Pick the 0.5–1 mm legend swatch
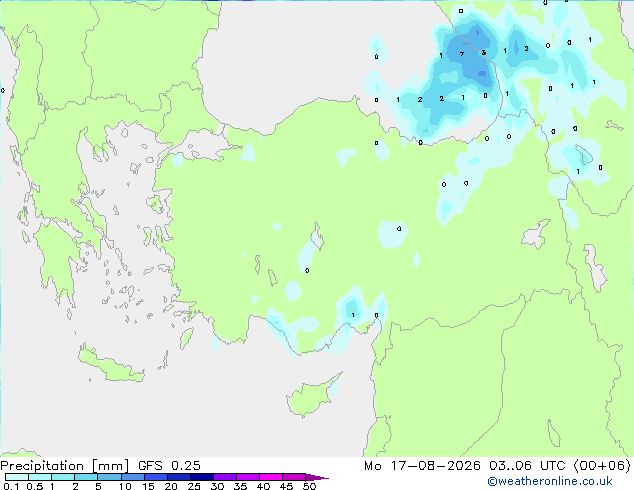The width and height of the screenshot is (634, 490). click(x=40, y=477)
